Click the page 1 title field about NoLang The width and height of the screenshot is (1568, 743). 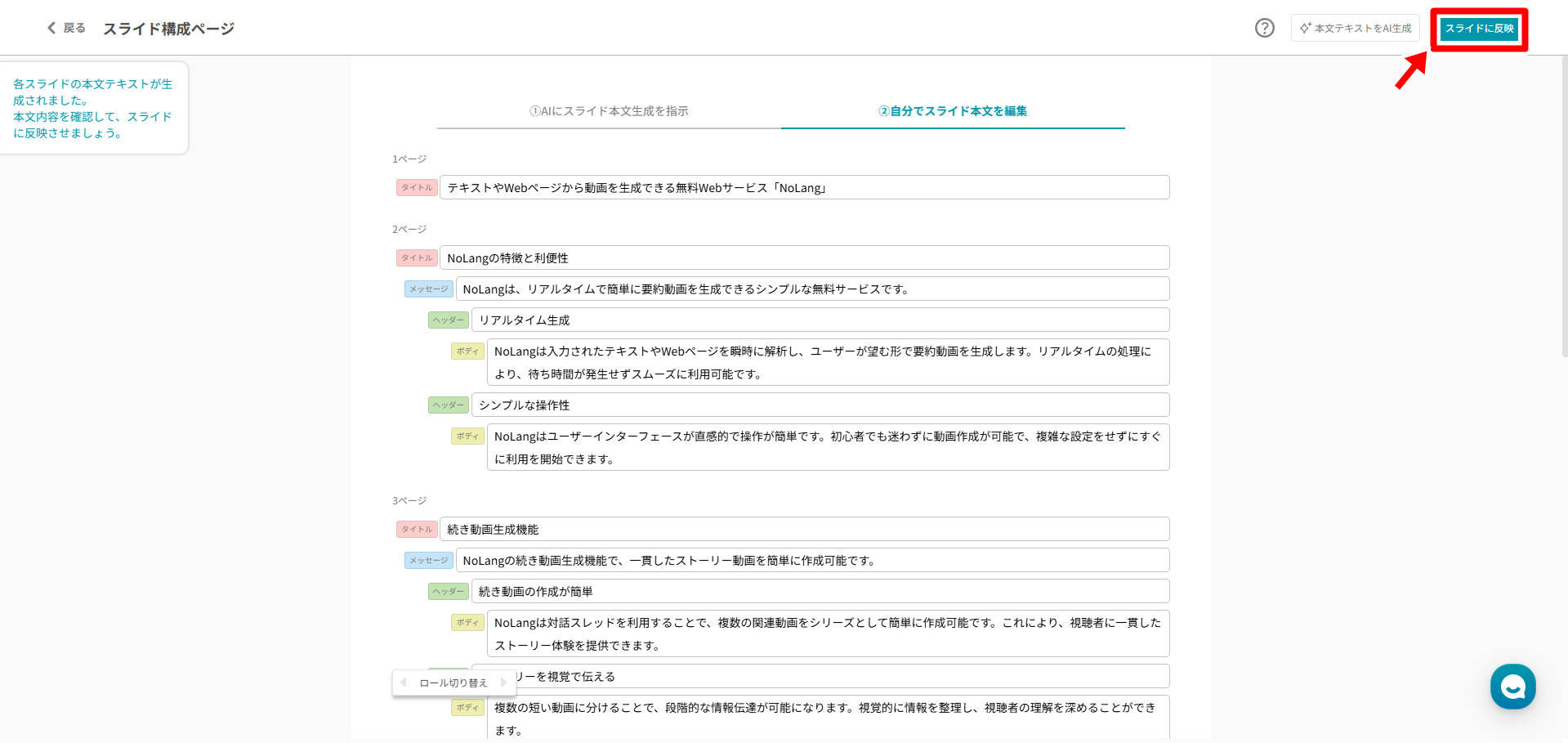[805, 187]
